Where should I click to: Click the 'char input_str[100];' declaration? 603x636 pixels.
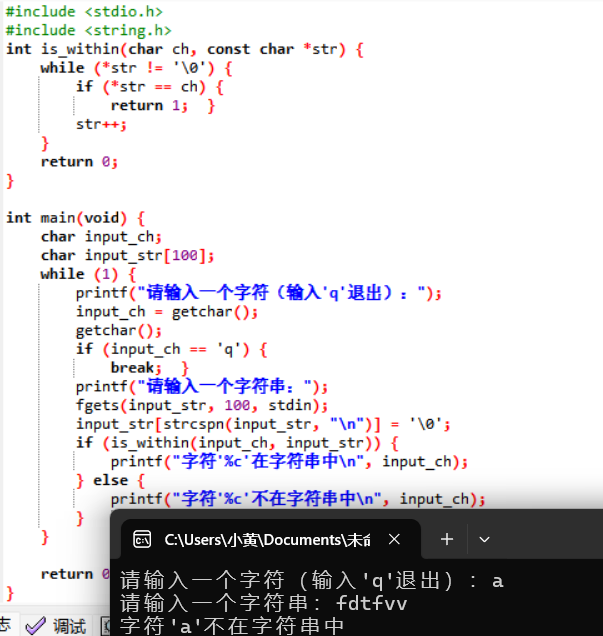(127, 256)
